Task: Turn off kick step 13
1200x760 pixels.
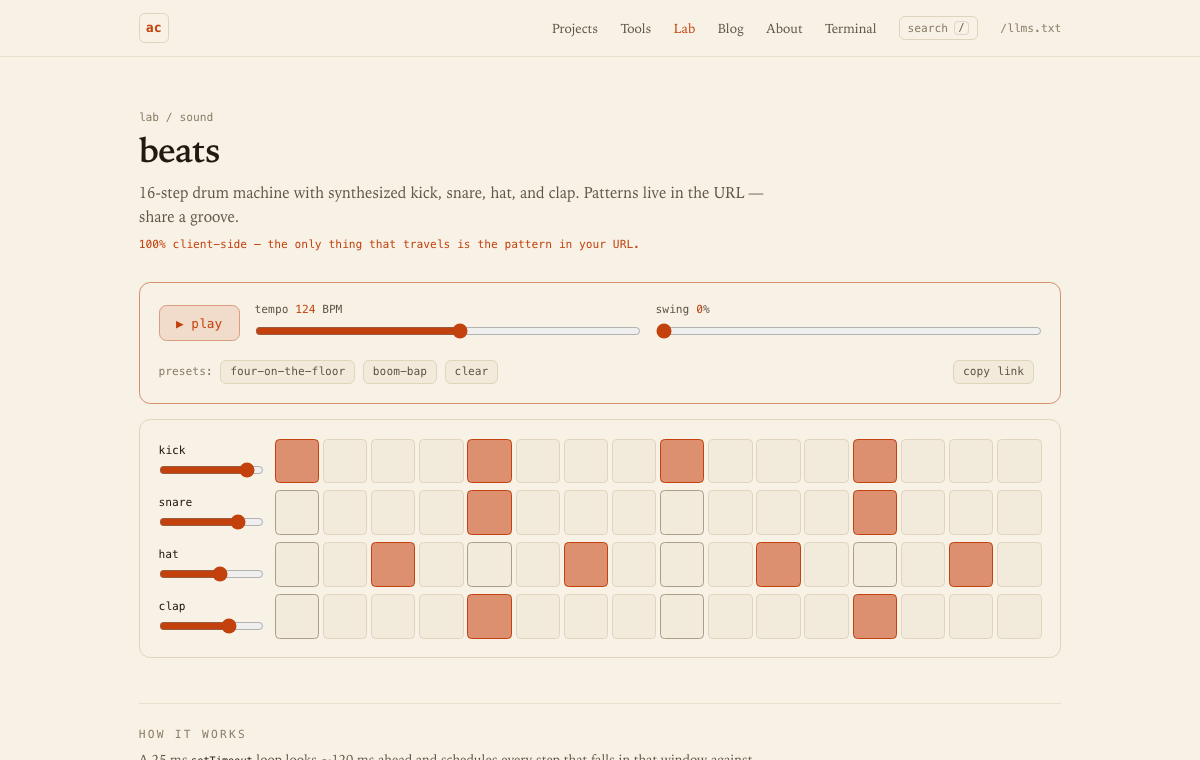Action: 875,461
